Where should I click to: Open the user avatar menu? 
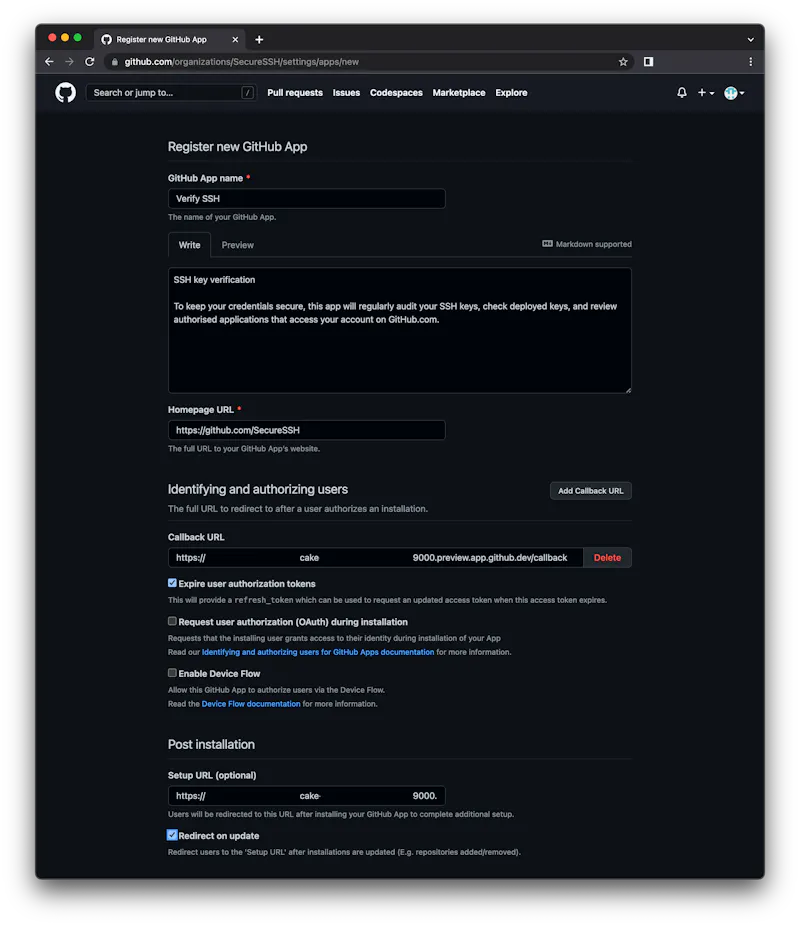pyautogui.click(x=734, y=93)
